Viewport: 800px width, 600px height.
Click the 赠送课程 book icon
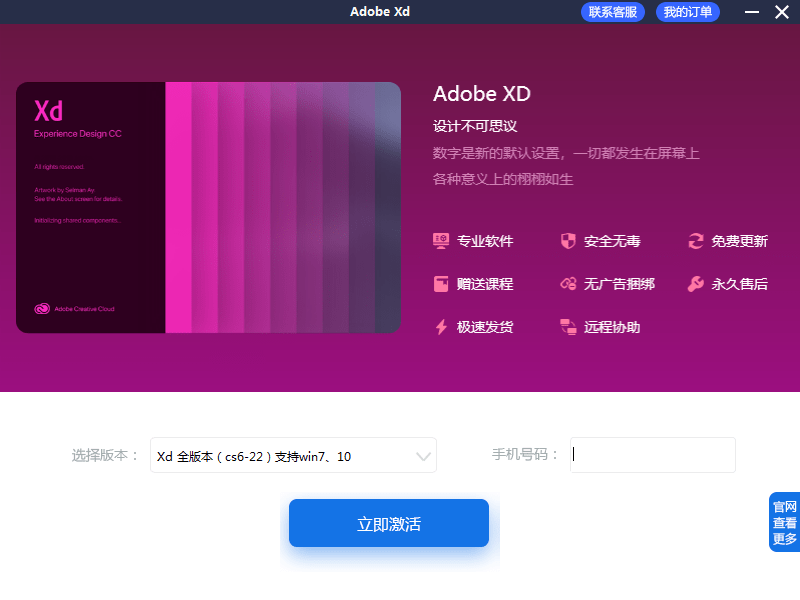pyautogui.click(x=441, y=284)
